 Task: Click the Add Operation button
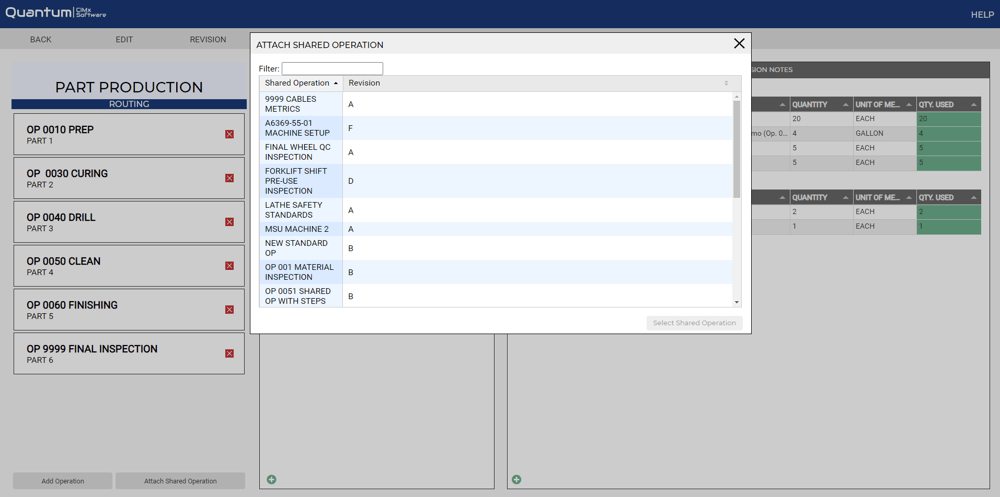(63, 481)
